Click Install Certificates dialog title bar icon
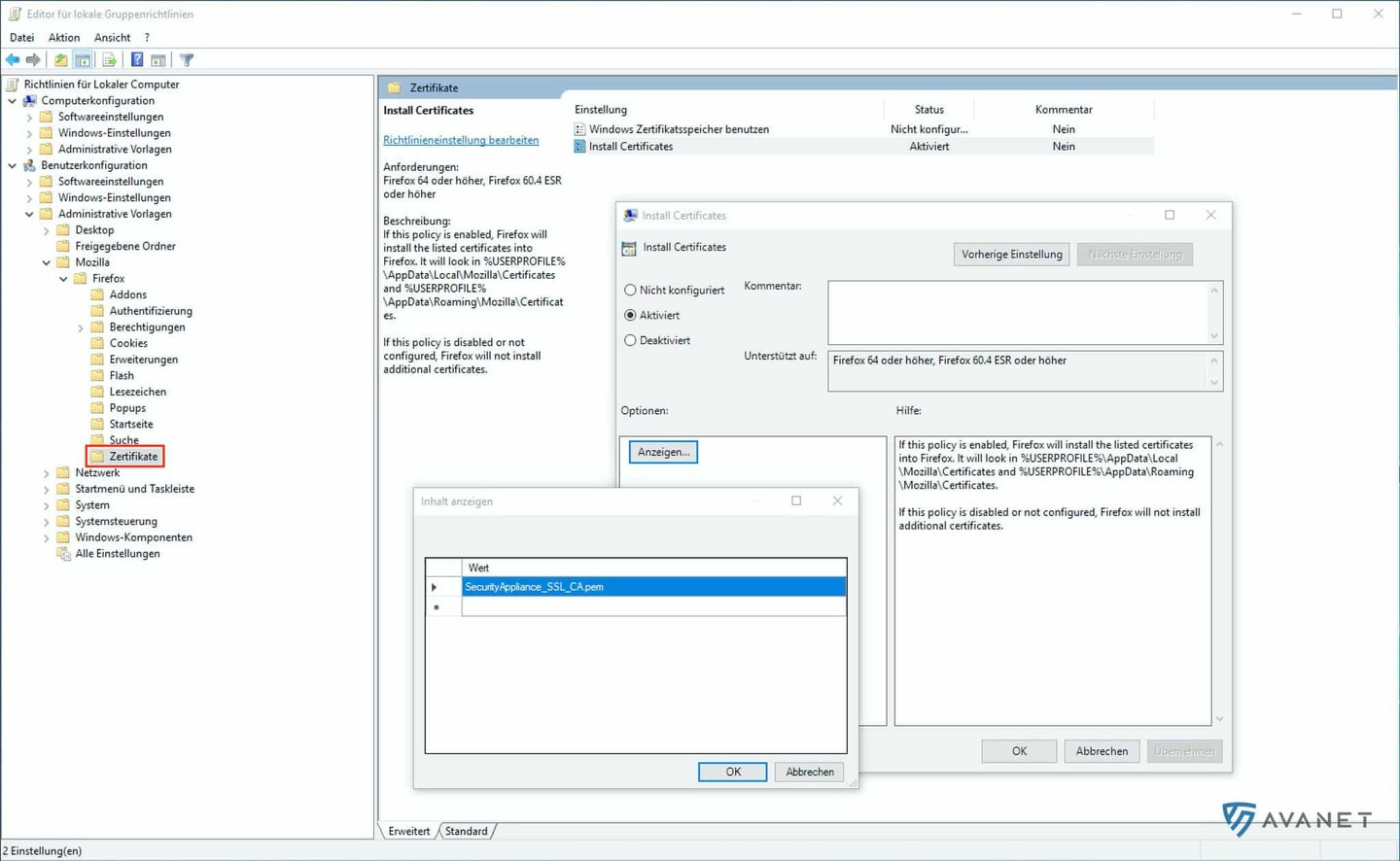 tap(630, 216)
